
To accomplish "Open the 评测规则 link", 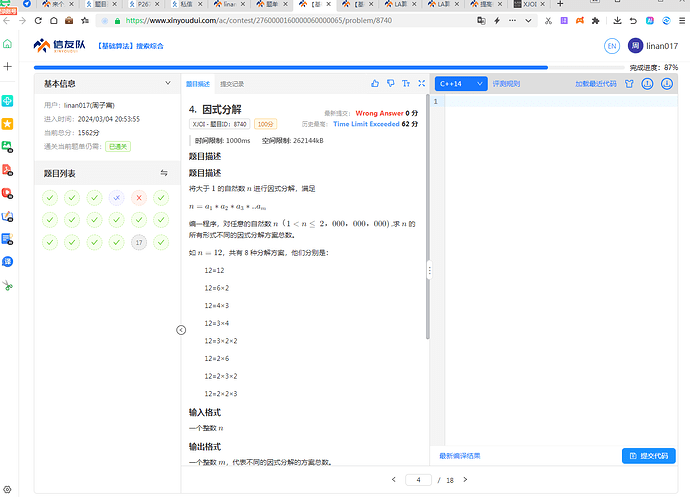I will [x=506, y=84].
